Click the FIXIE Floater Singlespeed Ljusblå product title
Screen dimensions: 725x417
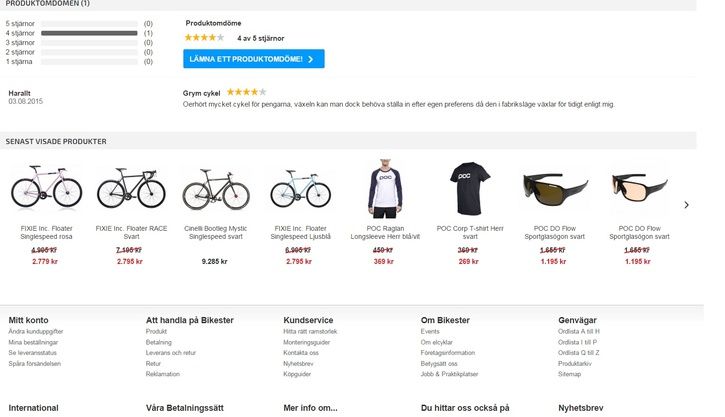click(x=299, y=233)
